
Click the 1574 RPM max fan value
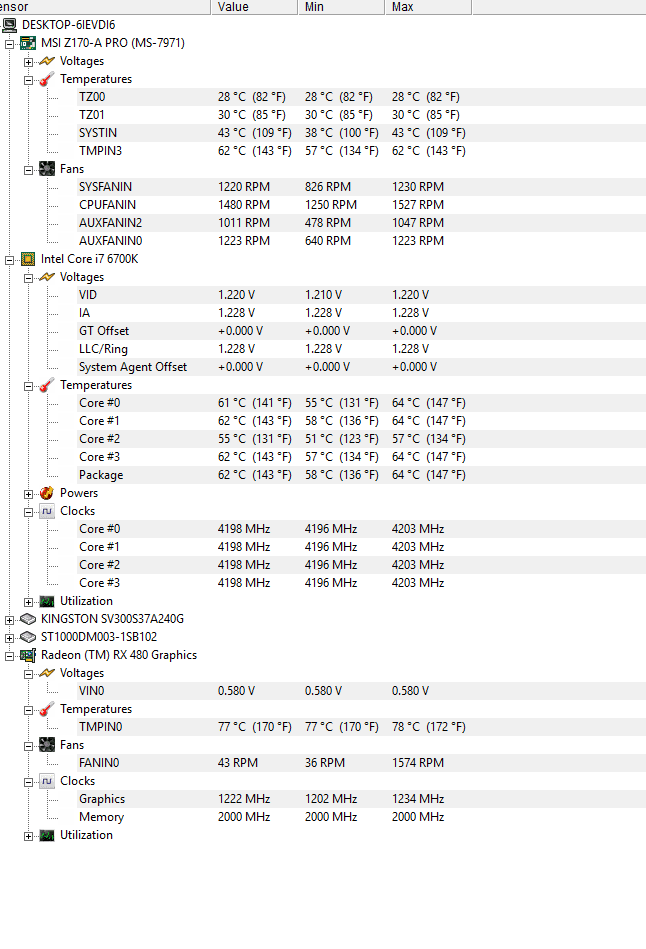click(x=418, y=763)
